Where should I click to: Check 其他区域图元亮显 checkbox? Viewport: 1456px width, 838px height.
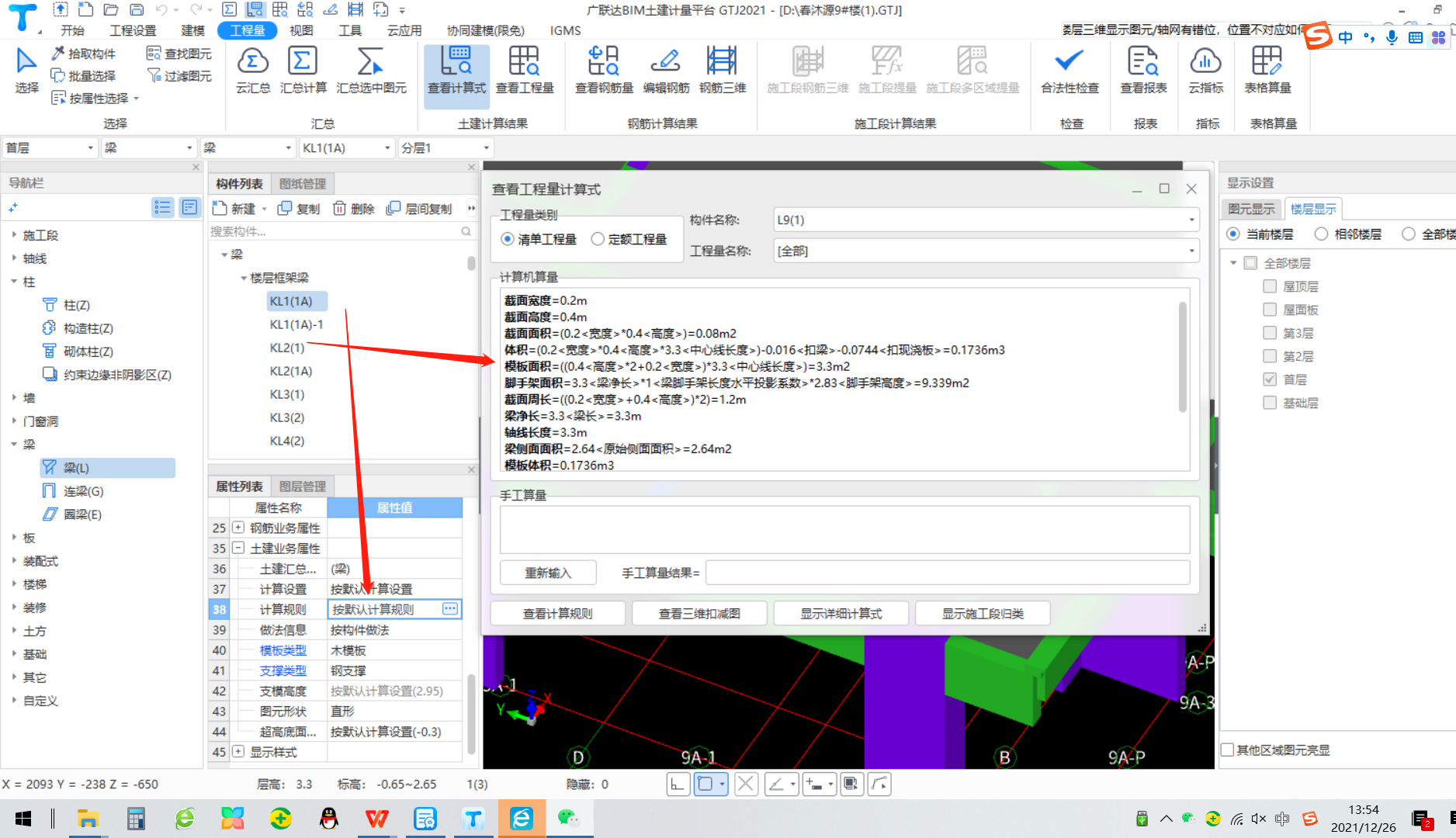(1228, 750)
